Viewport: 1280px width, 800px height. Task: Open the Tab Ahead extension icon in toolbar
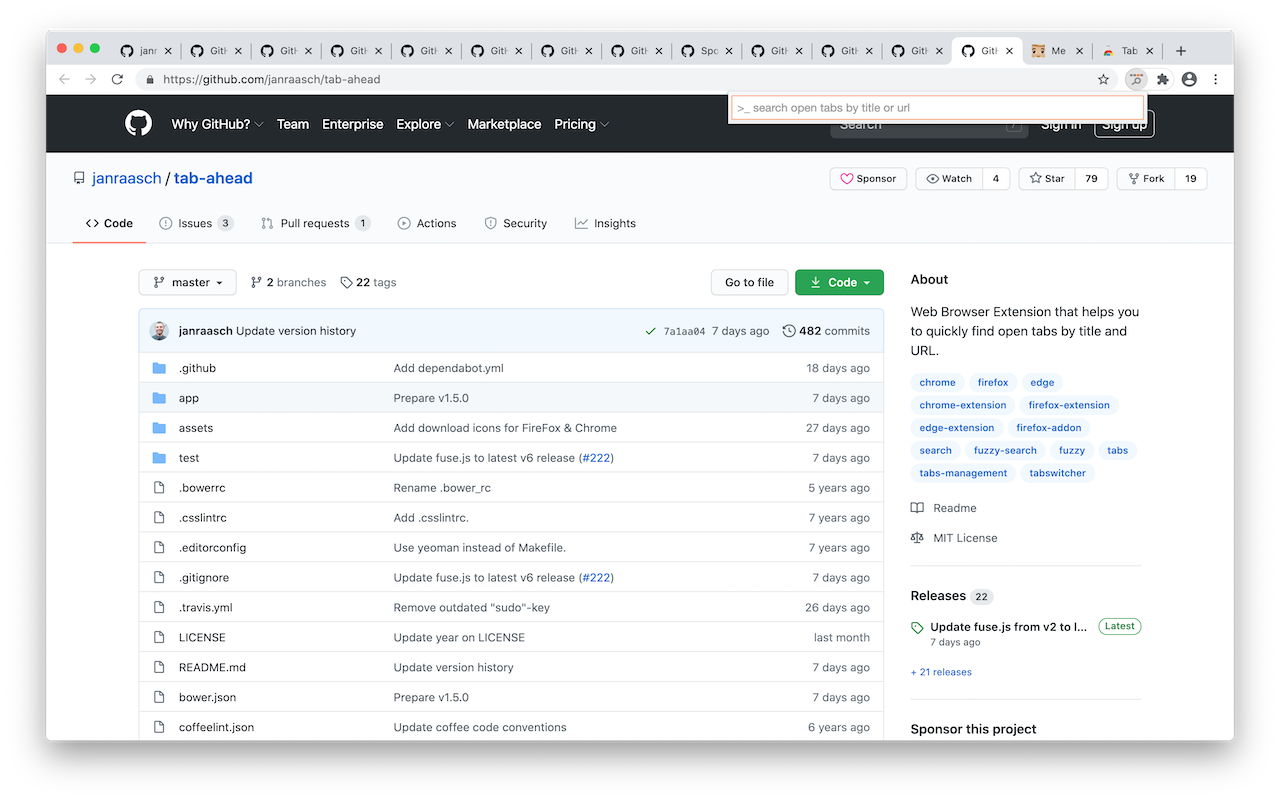pos(1136,79)
